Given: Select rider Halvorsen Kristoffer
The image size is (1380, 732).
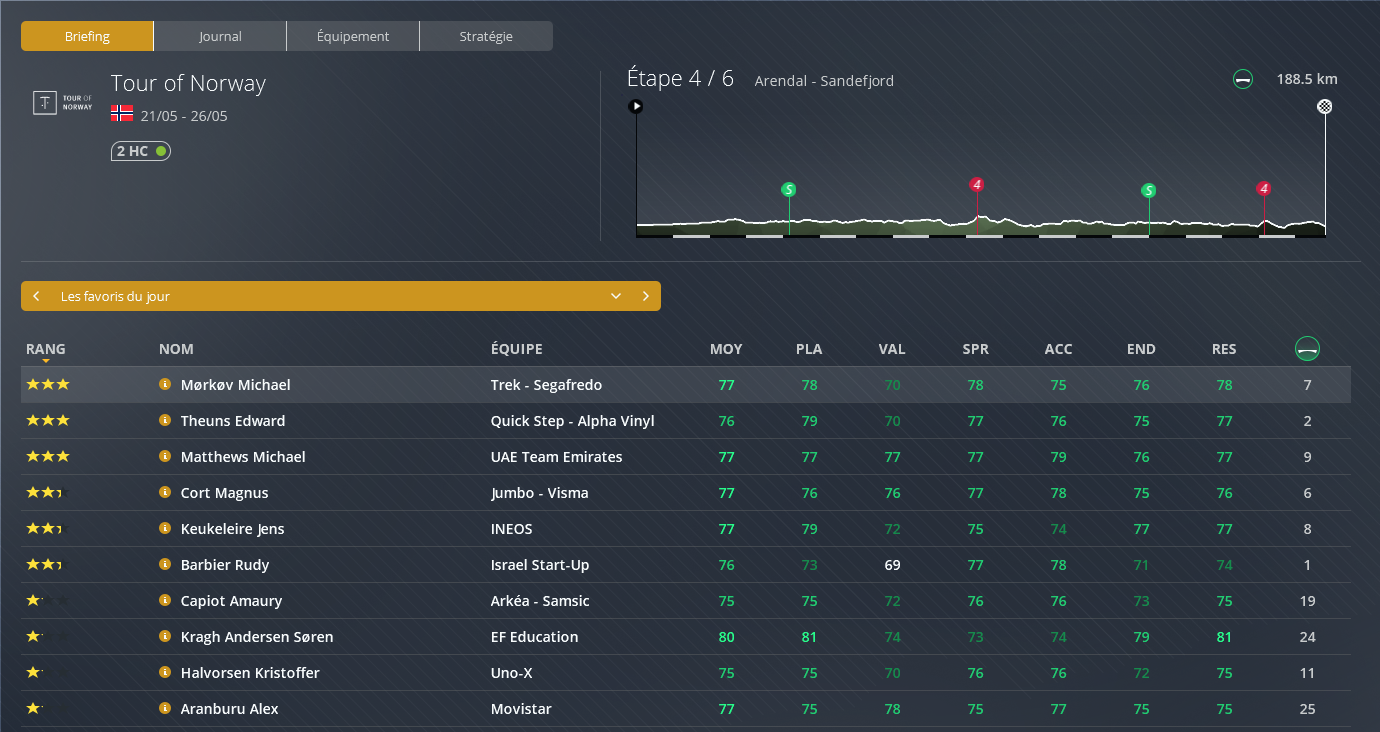Looking at the screenshot, I should [x=250, y=673].
